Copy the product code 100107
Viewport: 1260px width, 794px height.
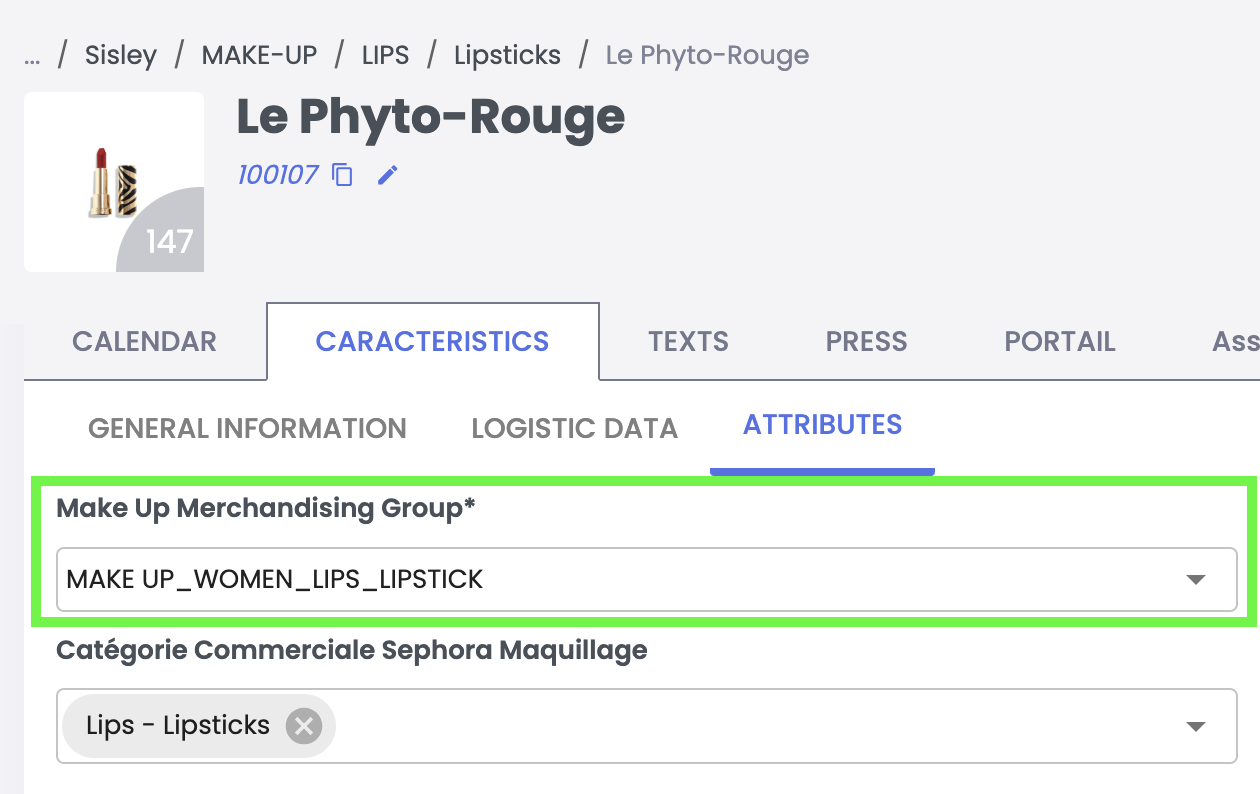point(343,175)
